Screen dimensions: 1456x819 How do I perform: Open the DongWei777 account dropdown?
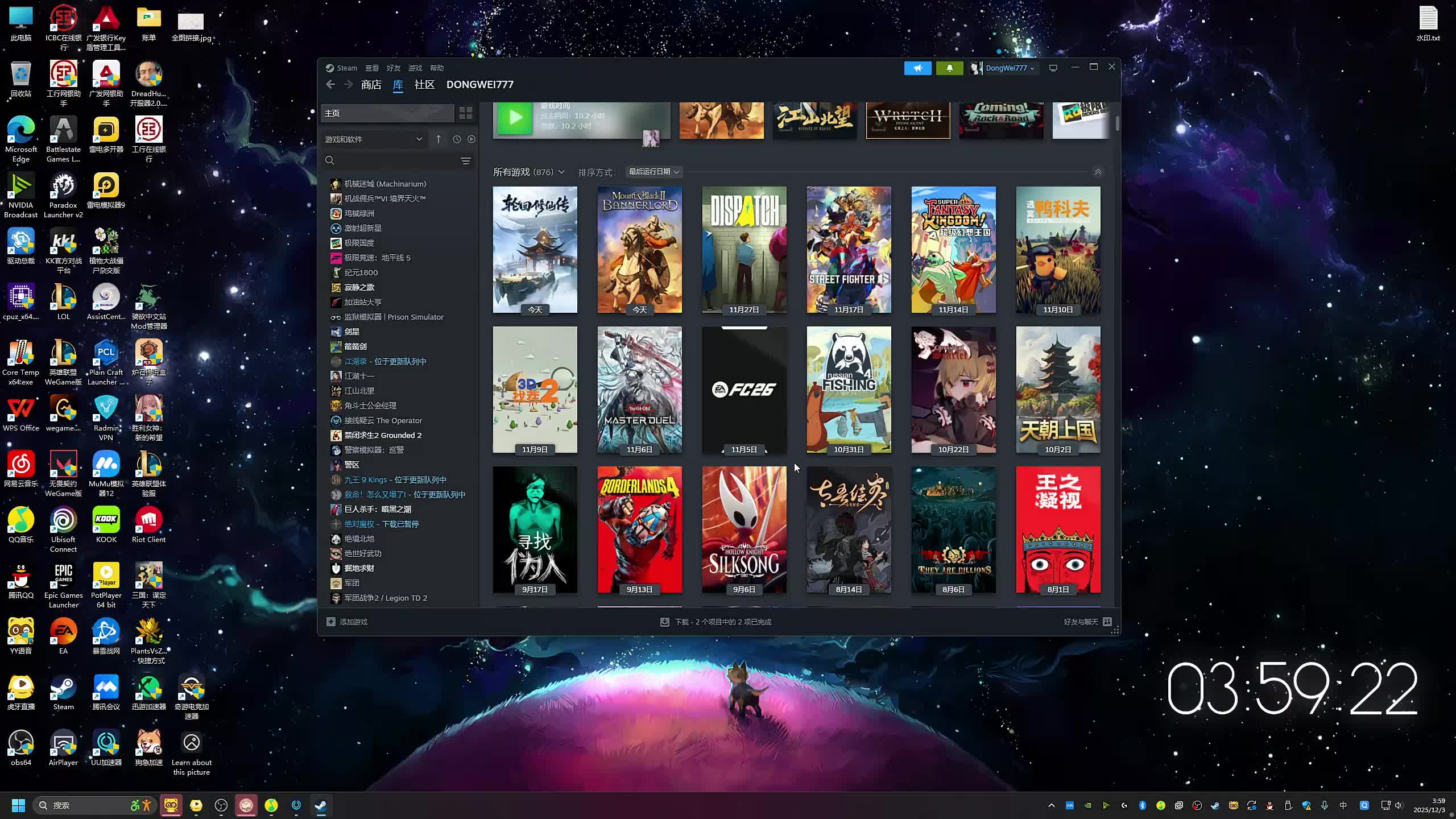click(x=1010, y=68)
